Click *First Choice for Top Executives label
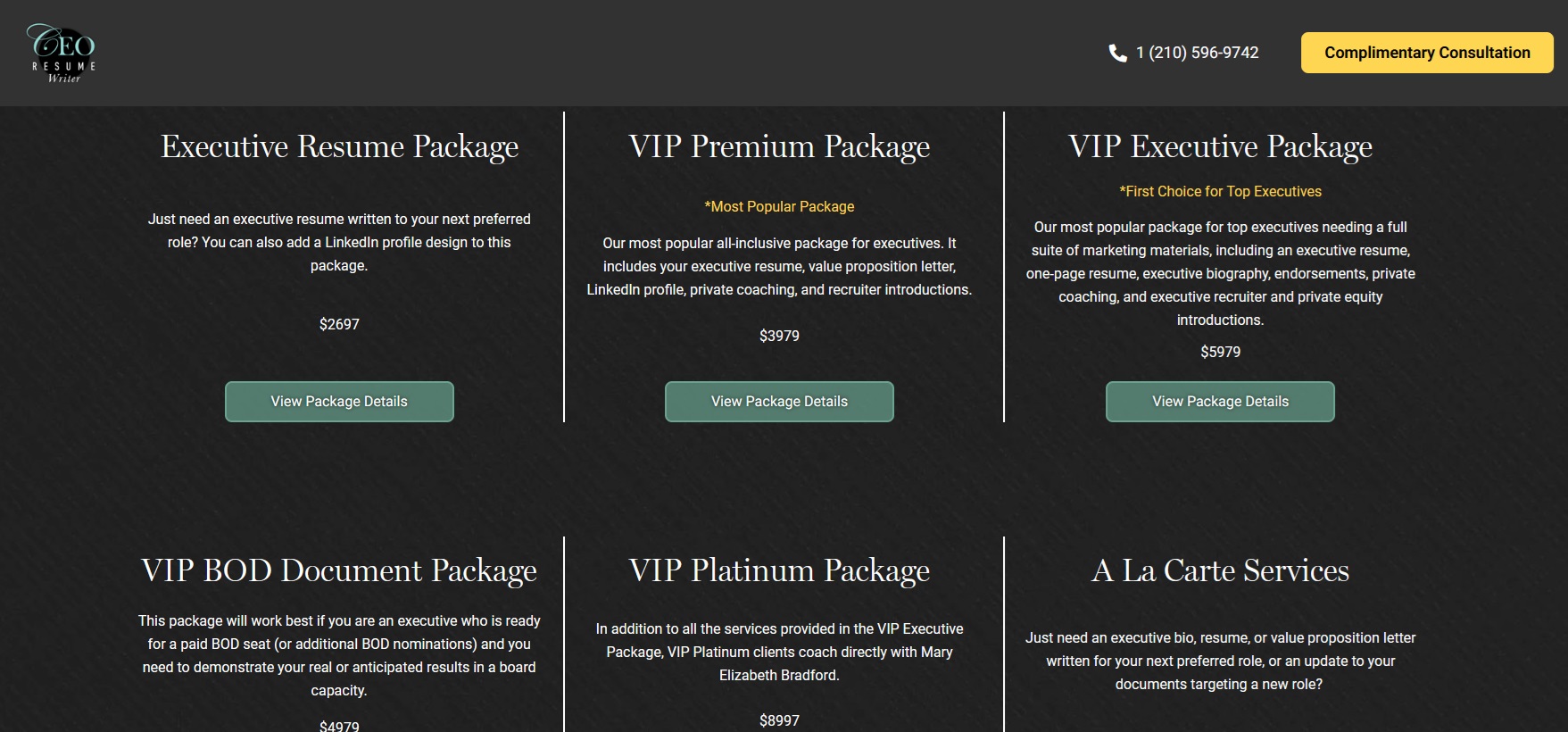The height and width of the screenshot is (732, 1568). 1220,192
